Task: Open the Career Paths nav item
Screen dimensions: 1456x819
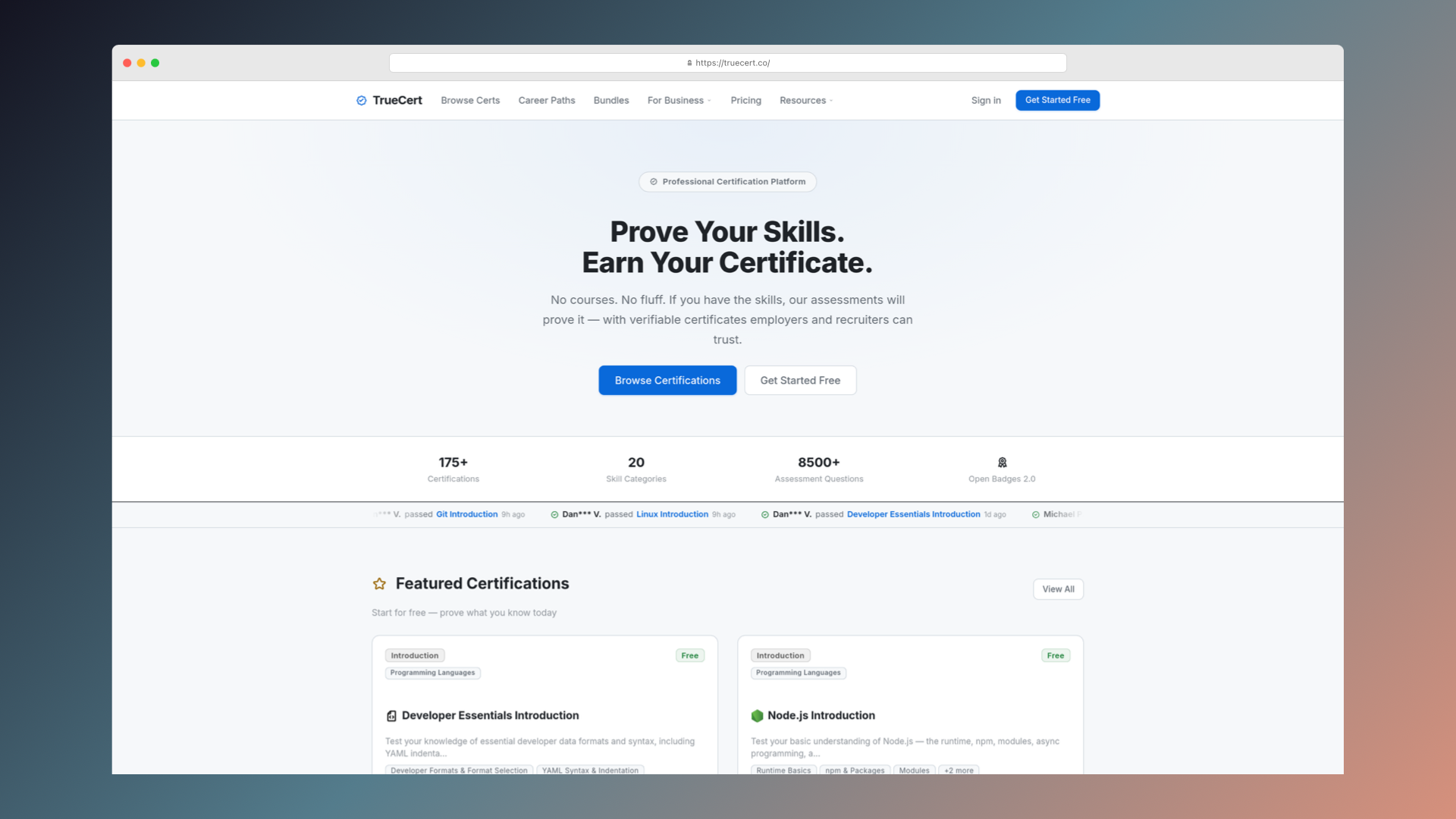Action: [x=546, y=100]
